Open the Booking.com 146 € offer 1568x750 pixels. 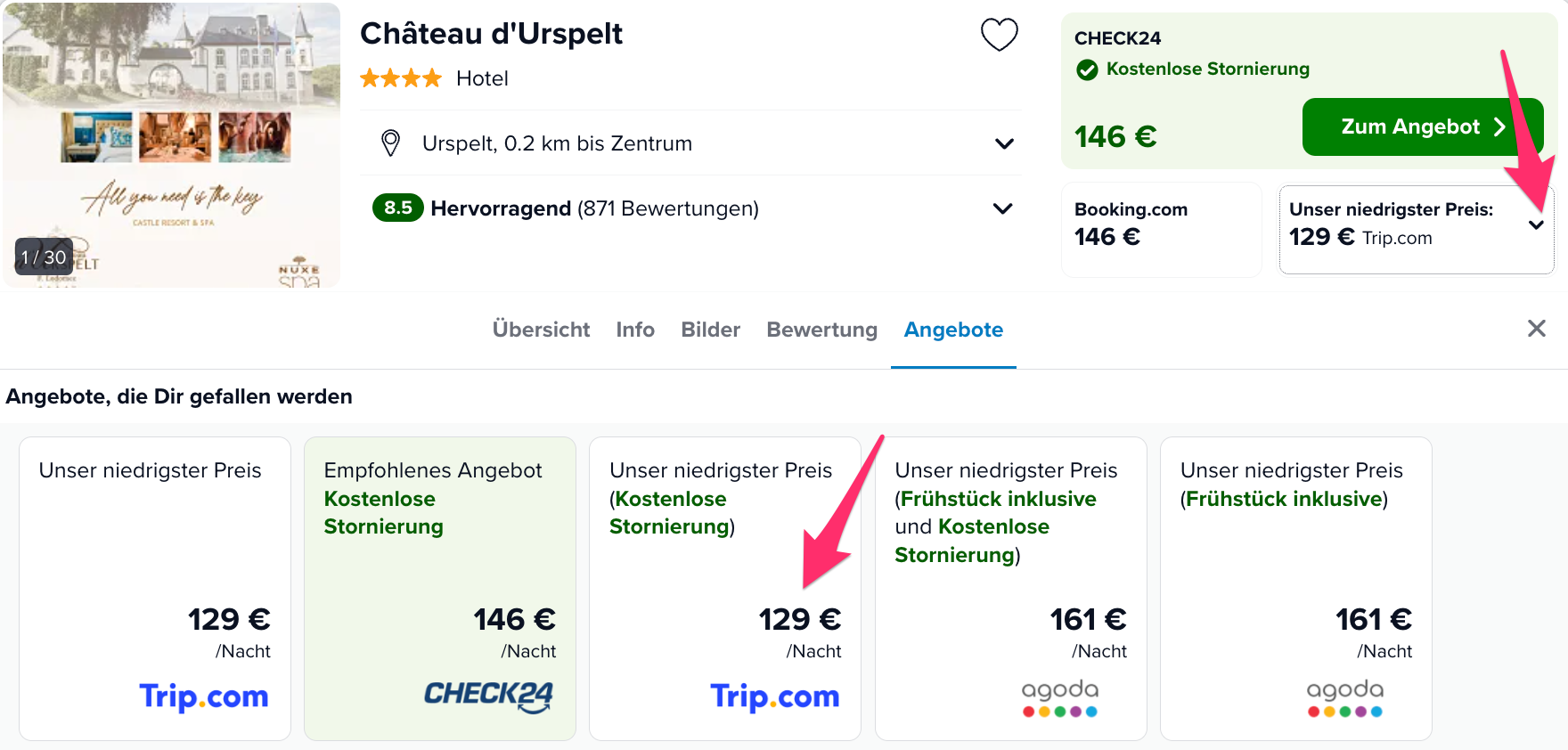click(1161, 230)
